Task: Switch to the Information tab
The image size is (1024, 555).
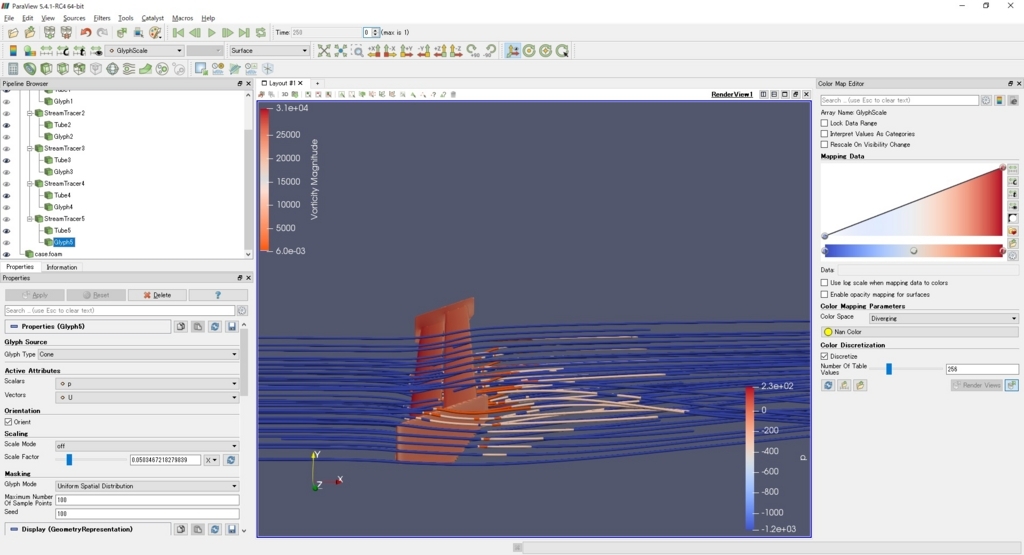Action: pyautogui.click(x=61, y=267)
